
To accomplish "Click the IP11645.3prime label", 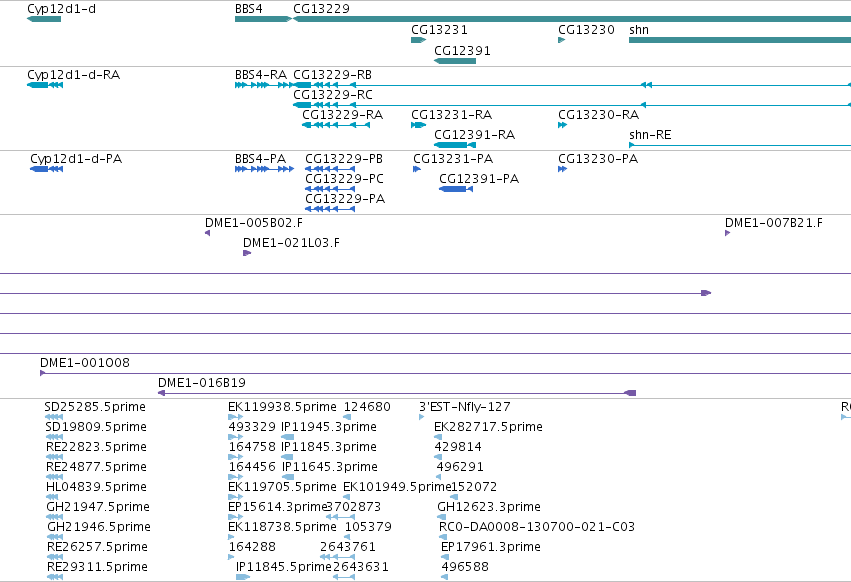I will (330, 467).
